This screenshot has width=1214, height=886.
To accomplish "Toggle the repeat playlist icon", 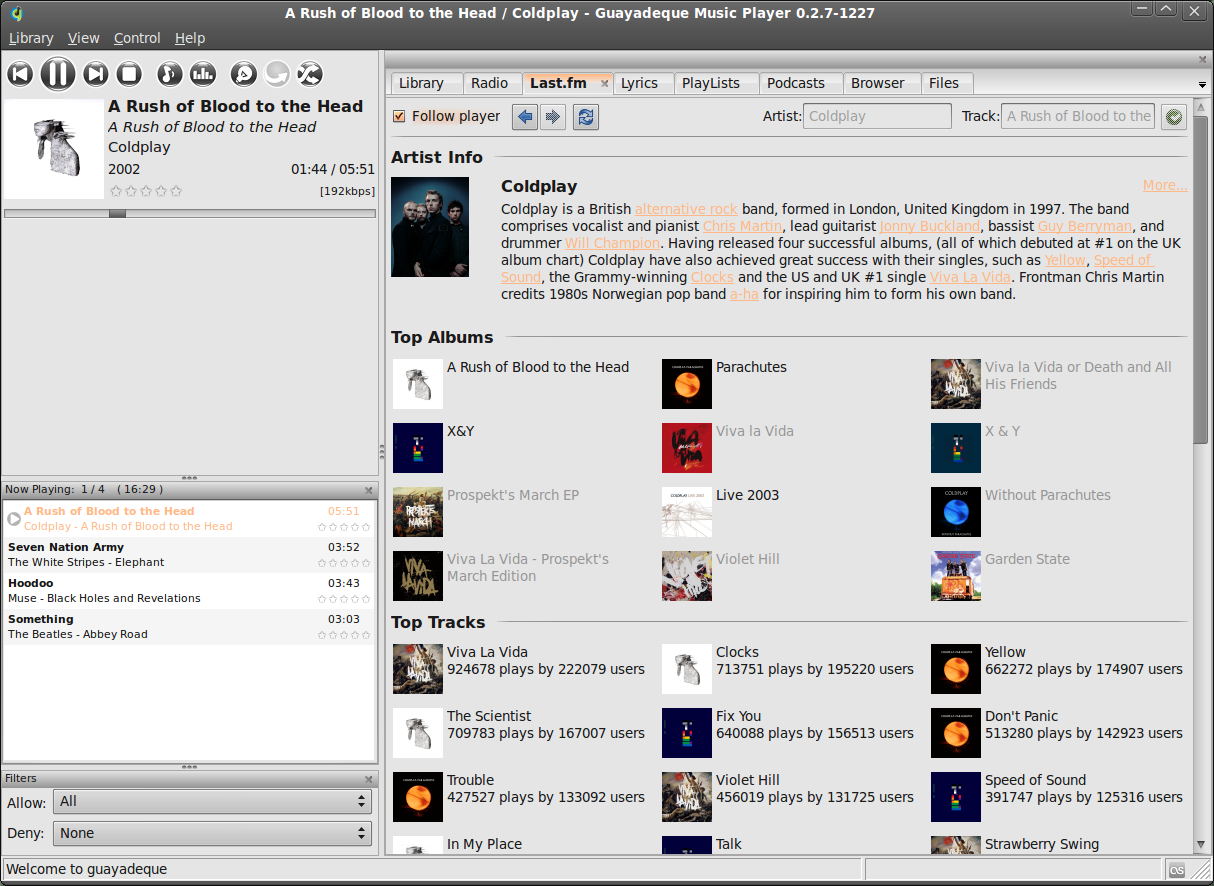I will 277,74.
